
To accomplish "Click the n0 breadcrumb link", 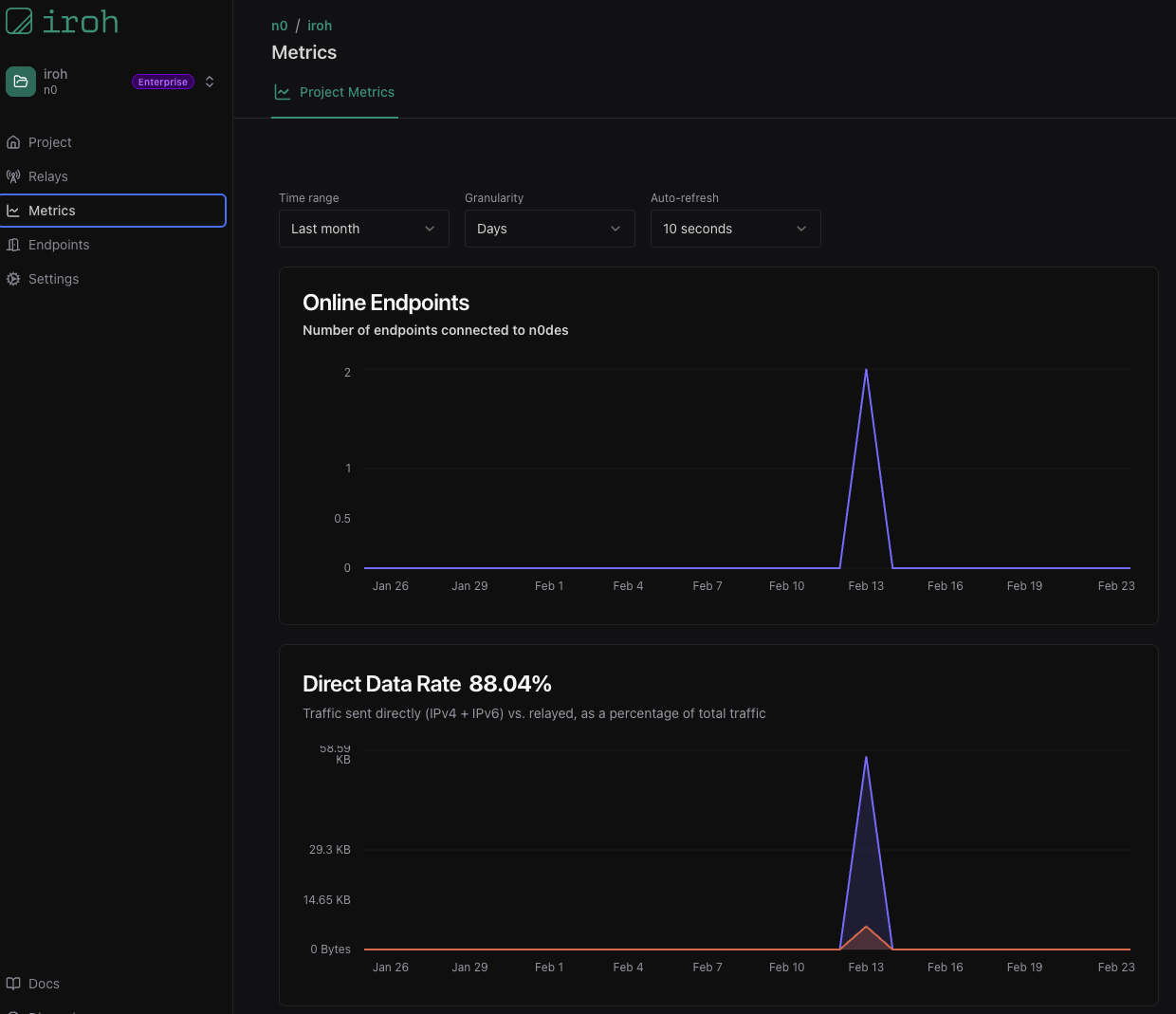I will 280,26.
